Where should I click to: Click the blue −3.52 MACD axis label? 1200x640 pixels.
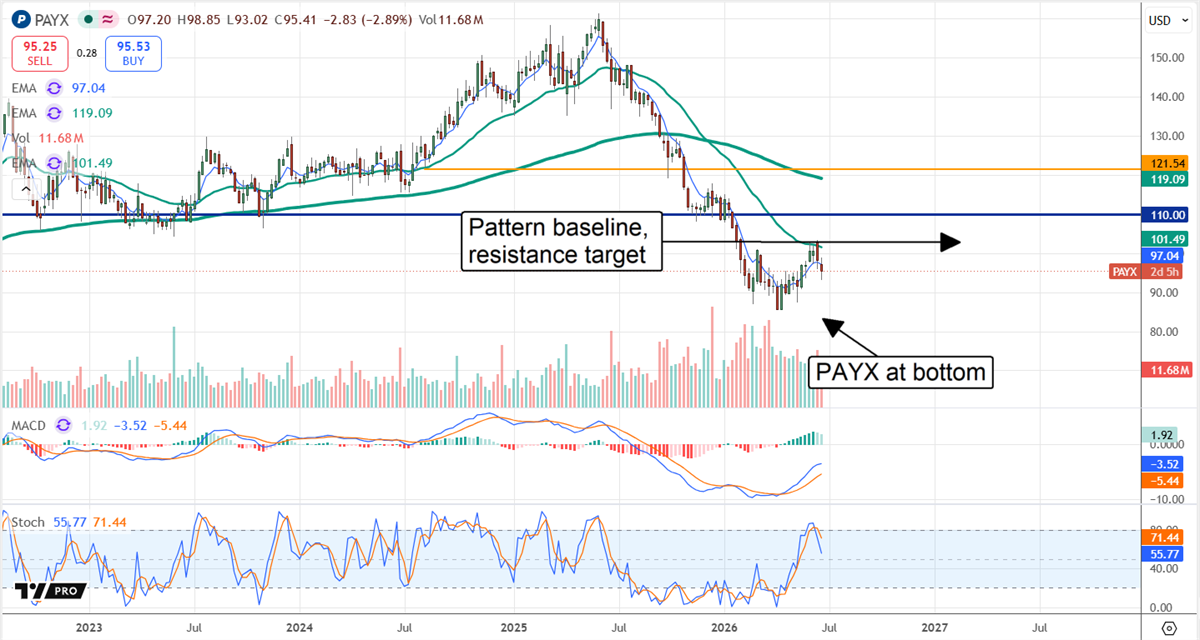(1162, 464)
